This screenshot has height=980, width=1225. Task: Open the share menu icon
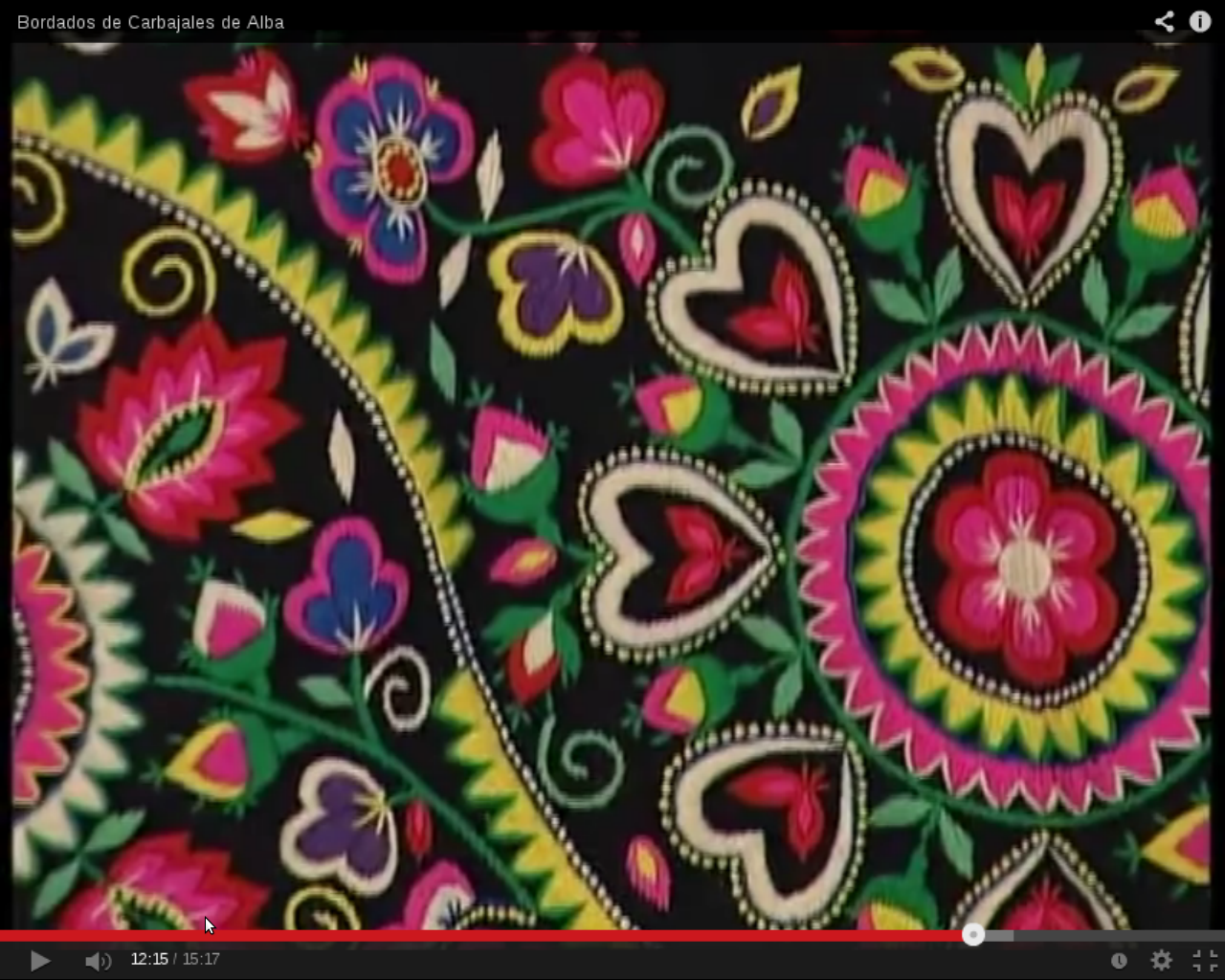tap(1164, 21)
